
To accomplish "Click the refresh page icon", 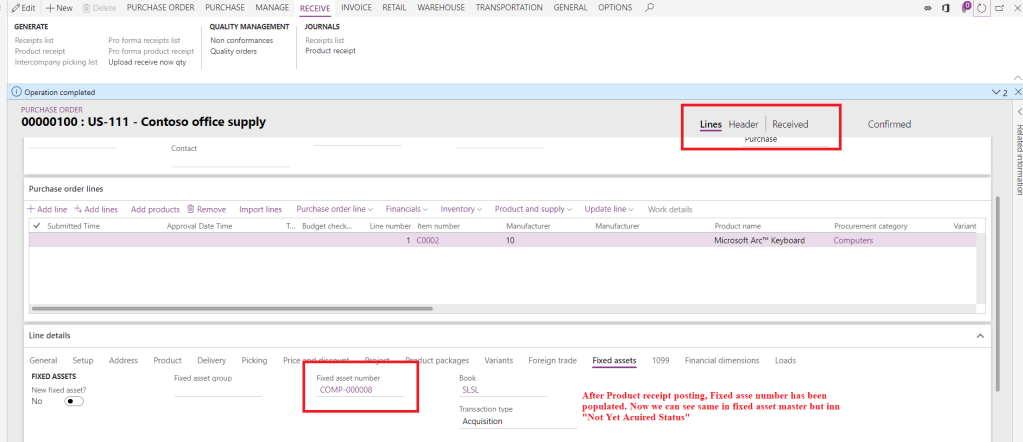I will (x=982, y=8).
